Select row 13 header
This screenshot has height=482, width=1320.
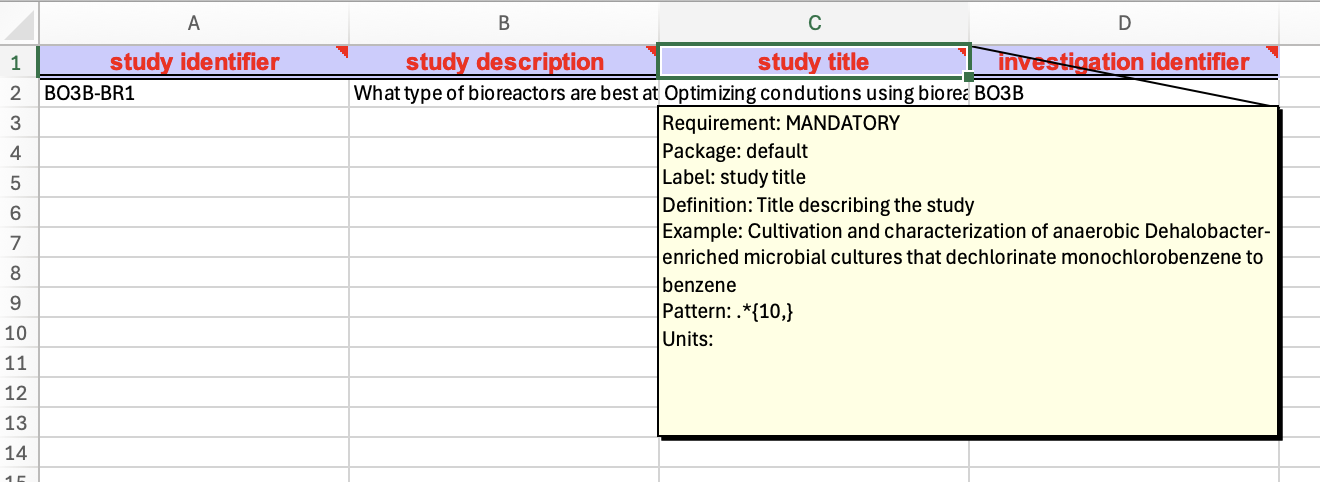click(17, 422)
